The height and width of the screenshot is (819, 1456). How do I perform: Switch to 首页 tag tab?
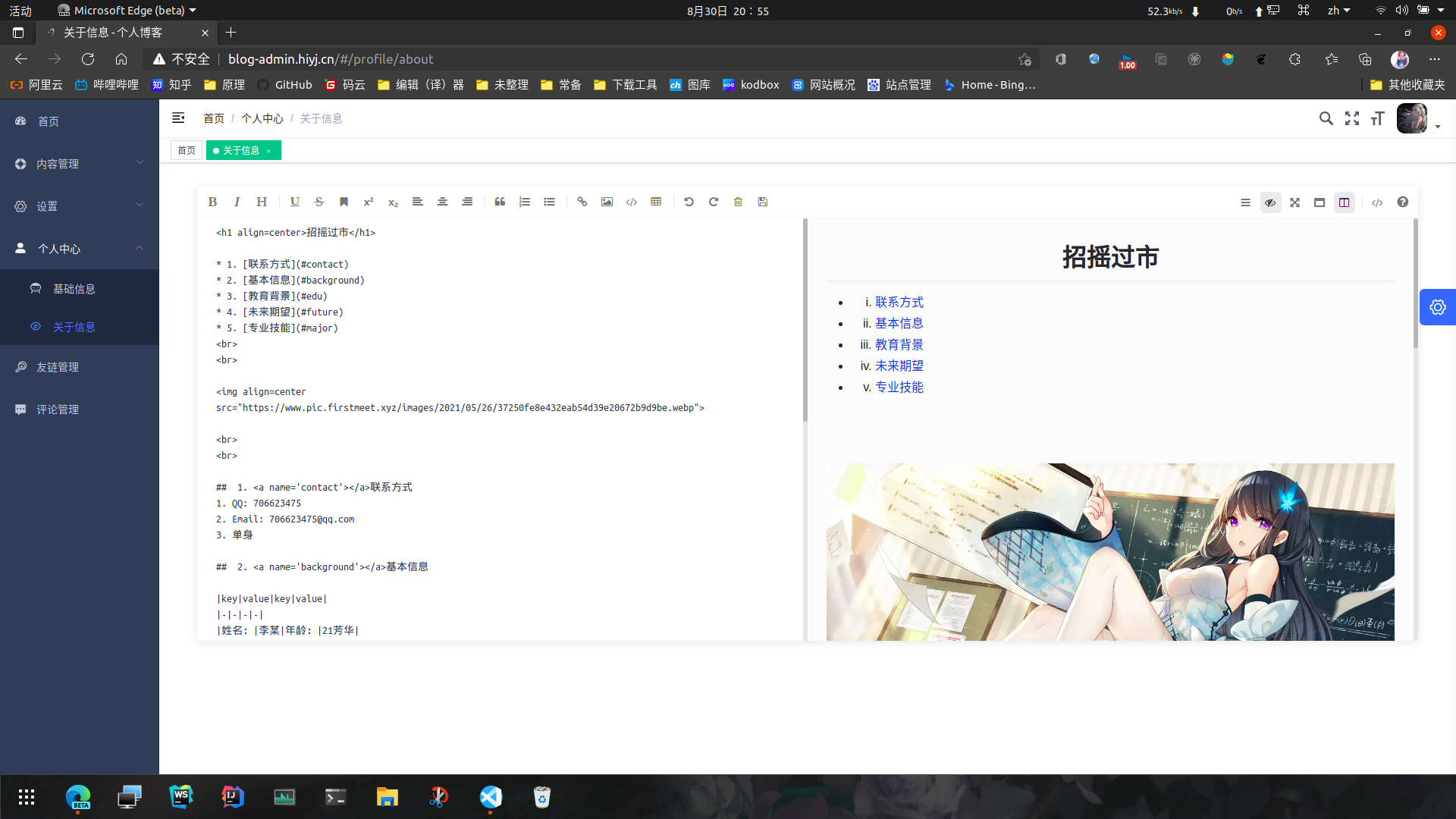tap(187, 150)
